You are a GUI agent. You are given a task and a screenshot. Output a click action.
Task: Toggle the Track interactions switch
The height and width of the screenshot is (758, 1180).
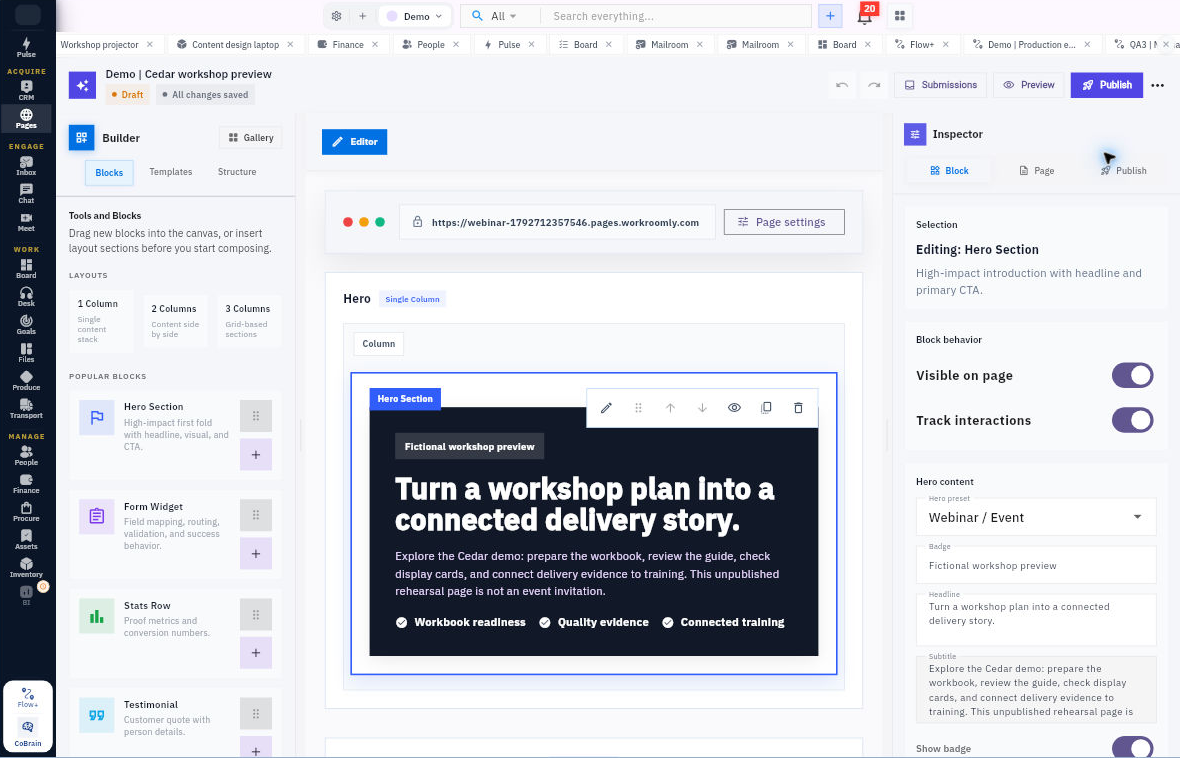click(1133, 420)
